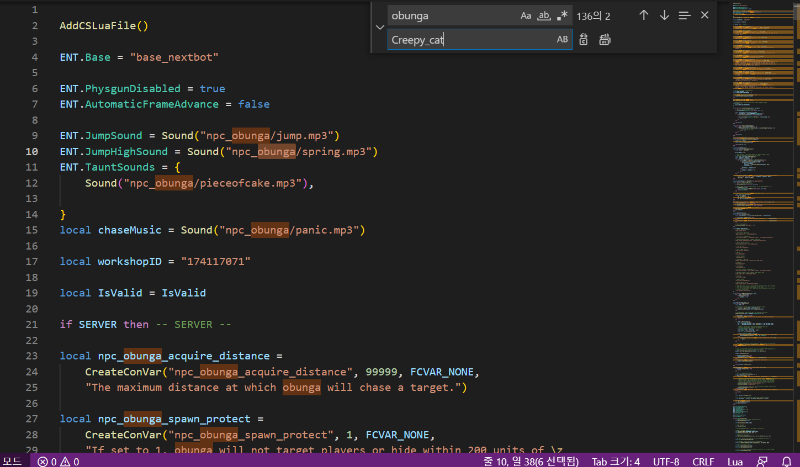The image size is (800, 467).
Task: Toggle Match Case in find box
Action: pos(526,16)
